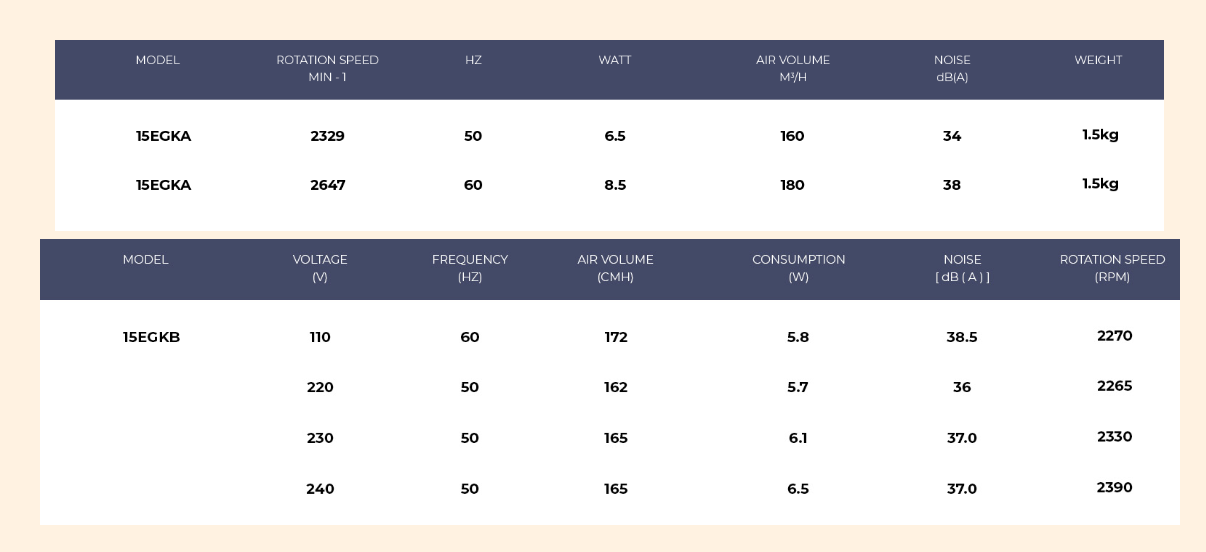Select the 2390 RPM value
This screenshot has width=1206, height=552.
1114,488
